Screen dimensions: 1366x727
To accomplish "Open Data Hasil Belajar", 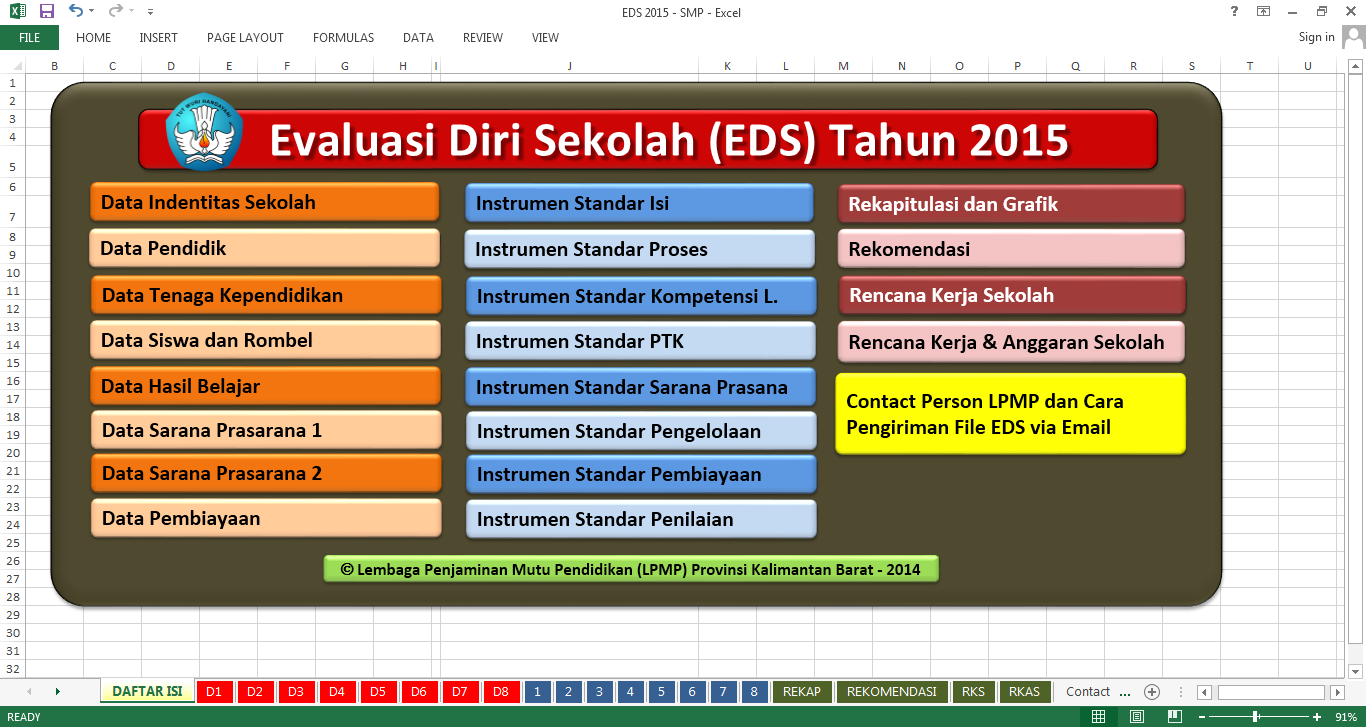I will (265, 386).
